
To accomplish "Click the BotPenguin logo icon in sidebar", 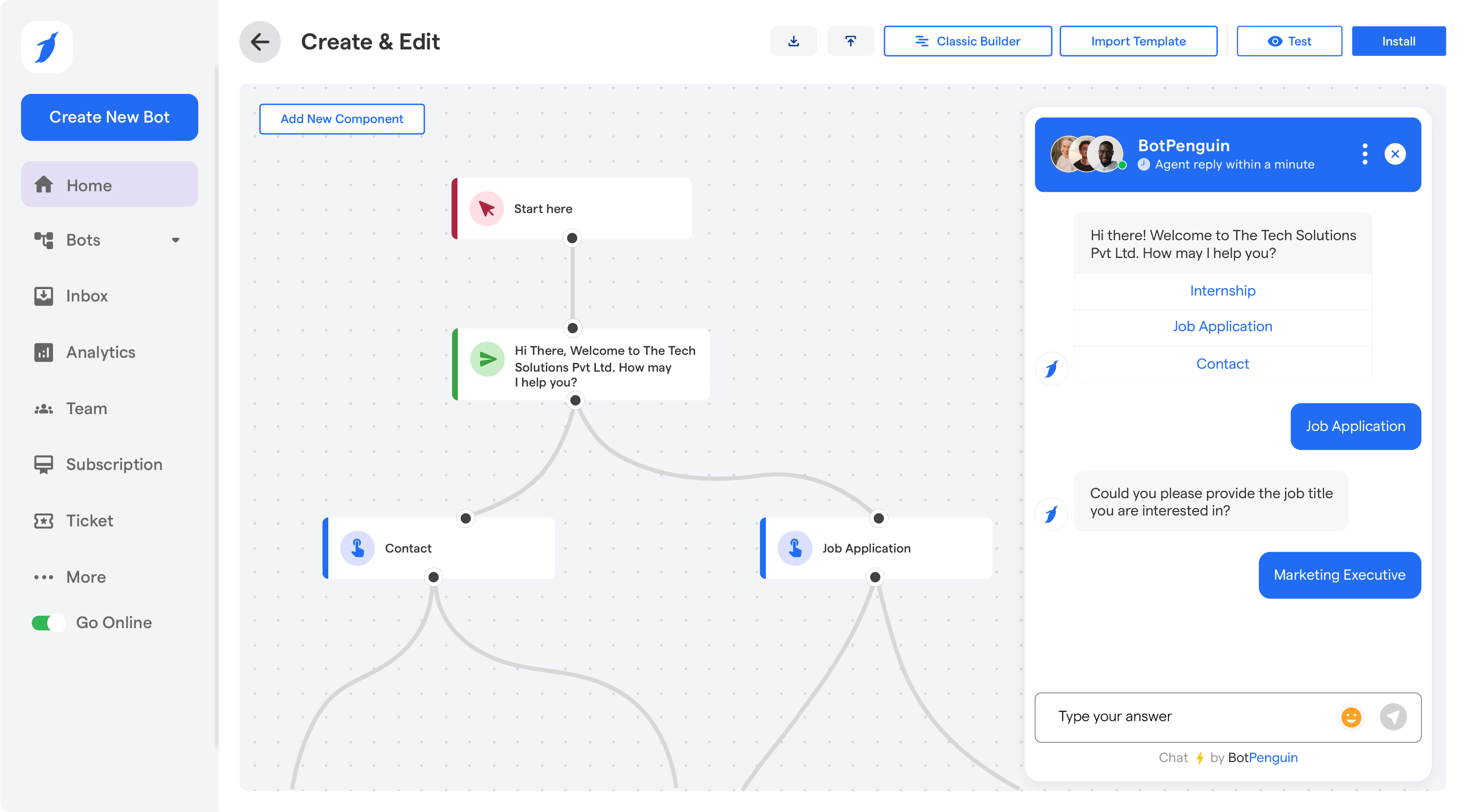I will coord(47,47).
